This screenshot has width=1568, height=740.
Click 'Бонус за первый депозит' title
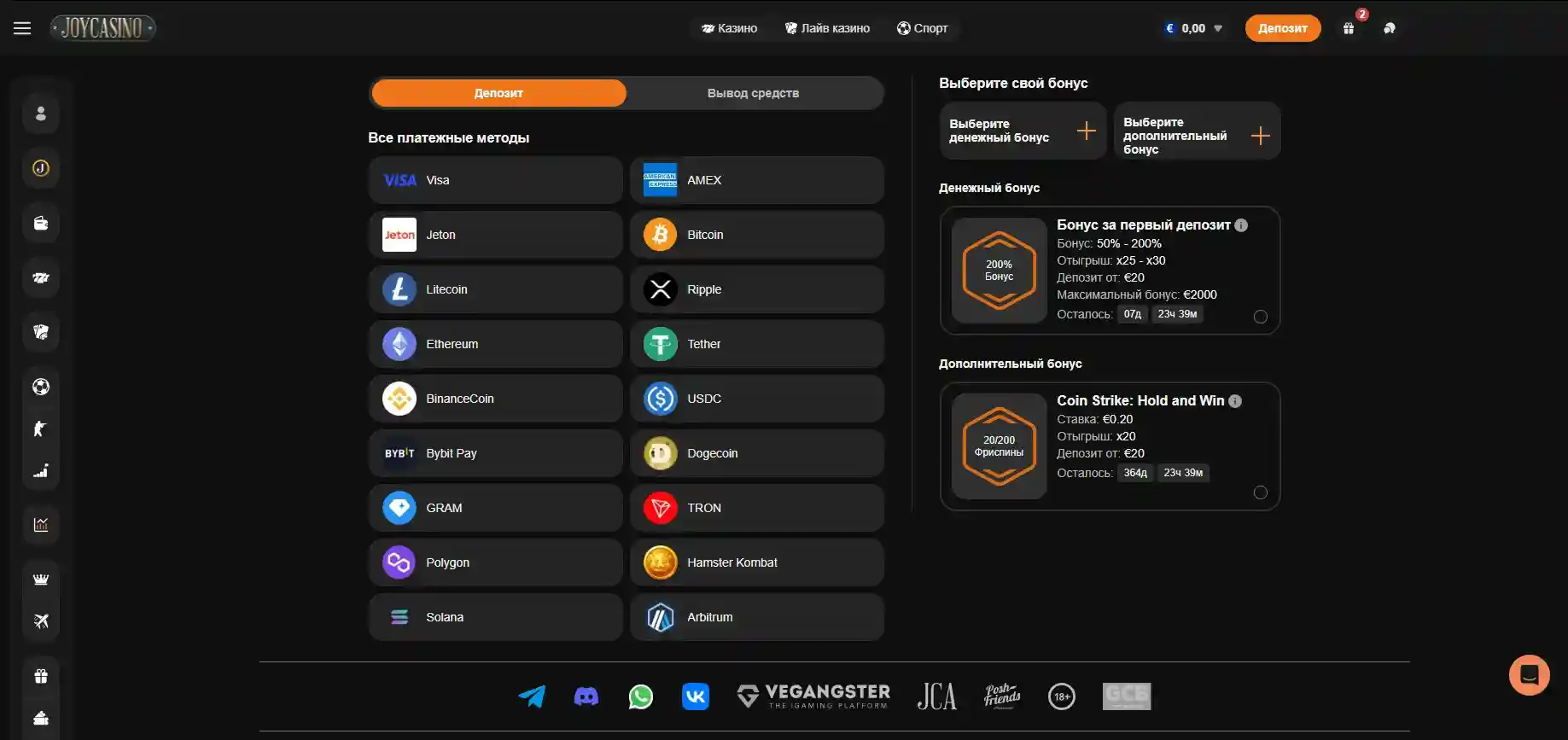[x=1144, y=225]
